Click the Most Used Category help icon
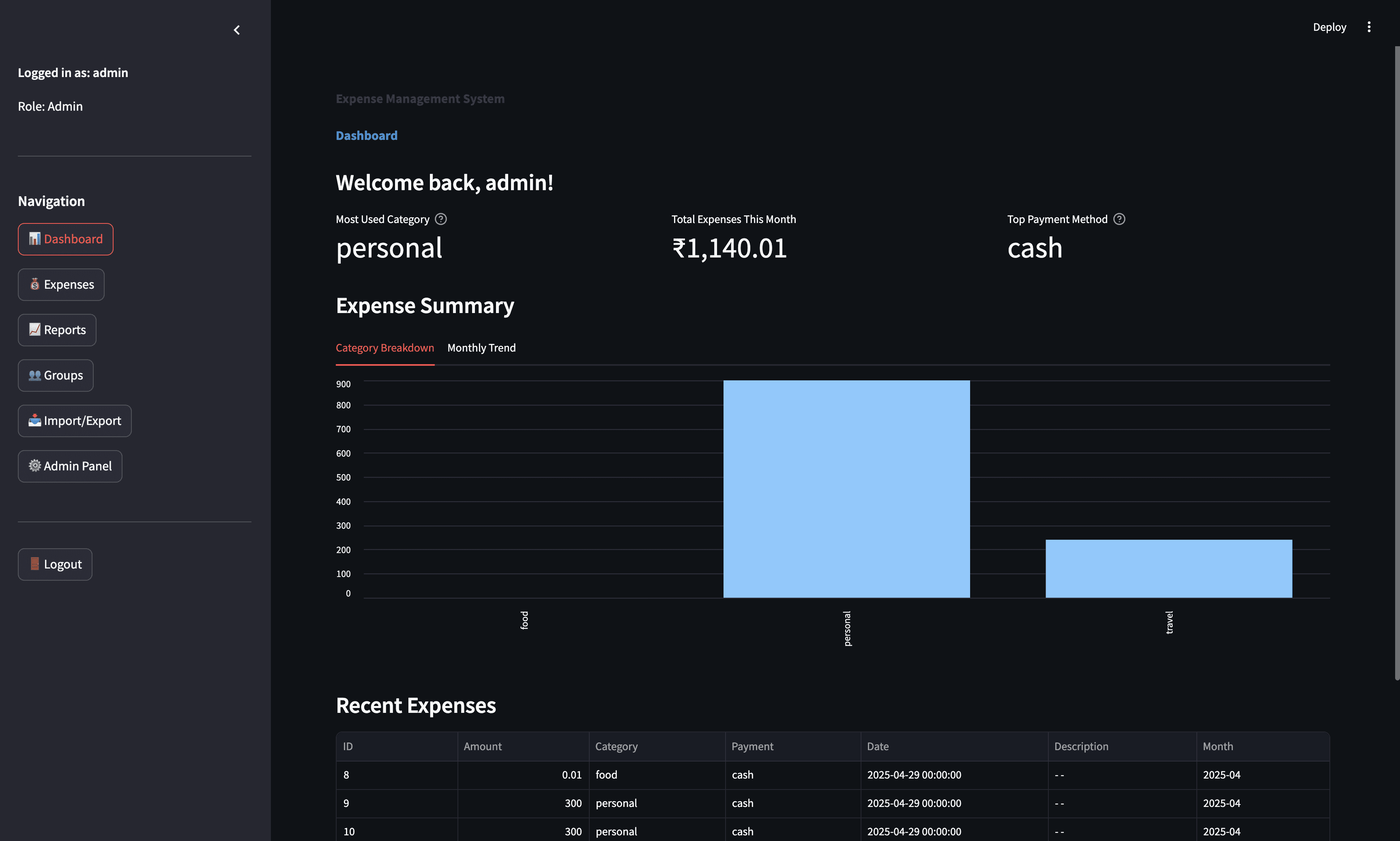Image resolution: width=1400 pixels, height=841 pixels. pos(440,219)
